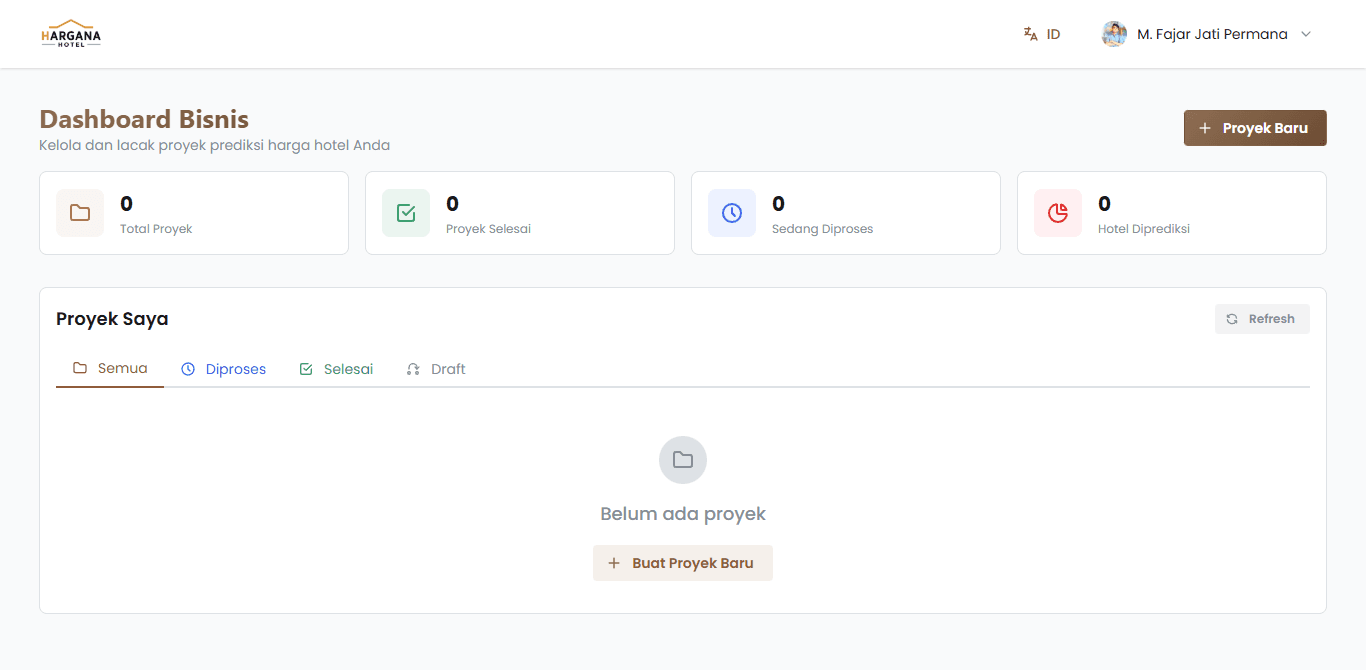Click the Hotel Diprediksi label

(x=1144, y=229)
